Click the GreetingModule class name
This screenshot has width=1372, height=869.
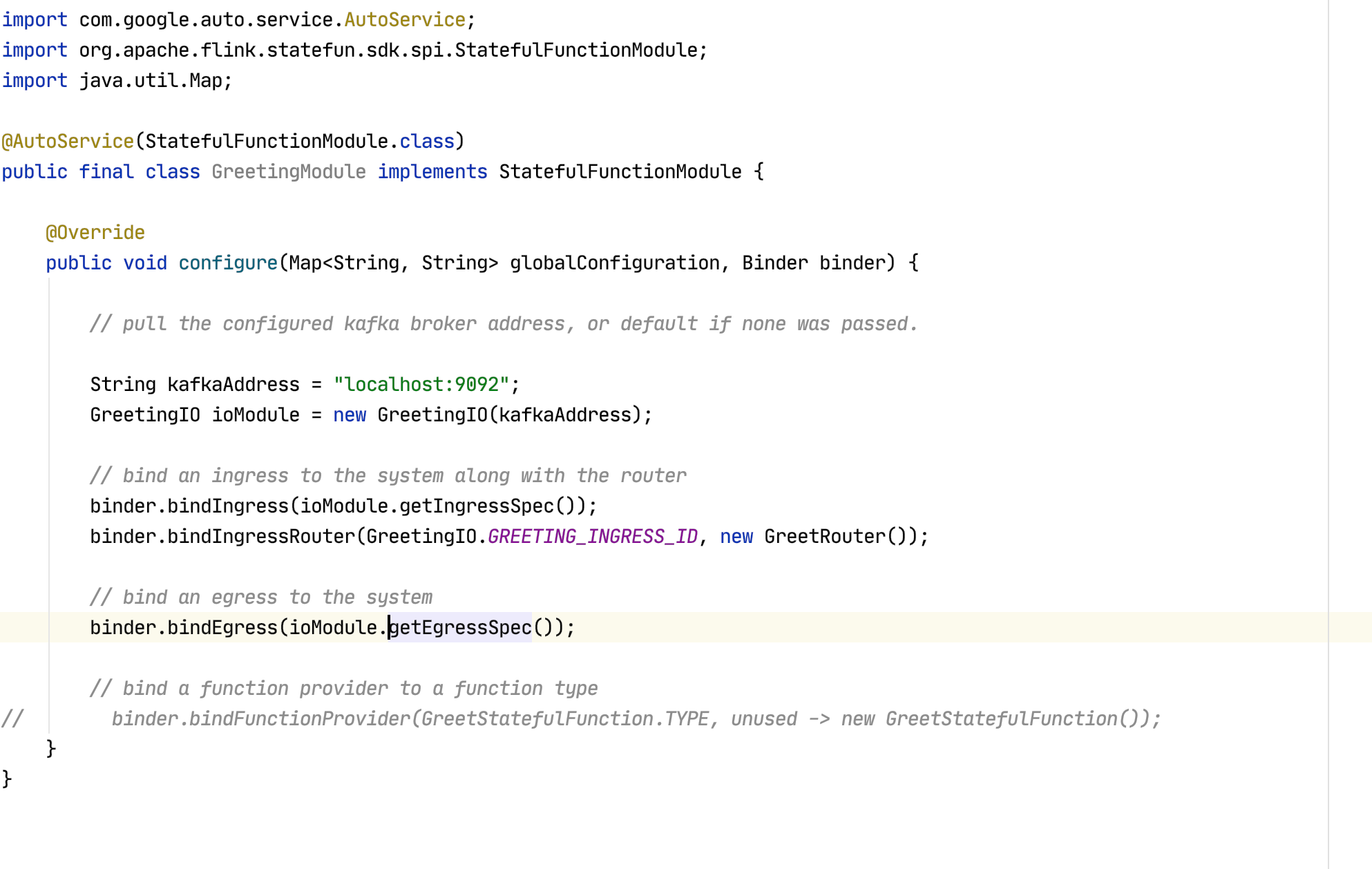[x=289, y=172]
